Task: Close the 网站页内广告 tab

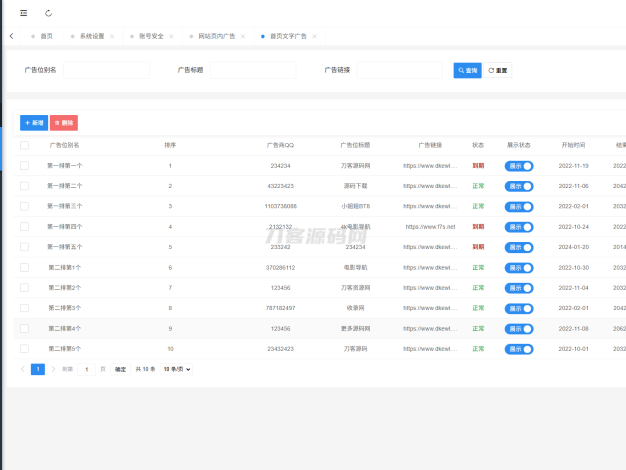Action: tap(244, 36)
